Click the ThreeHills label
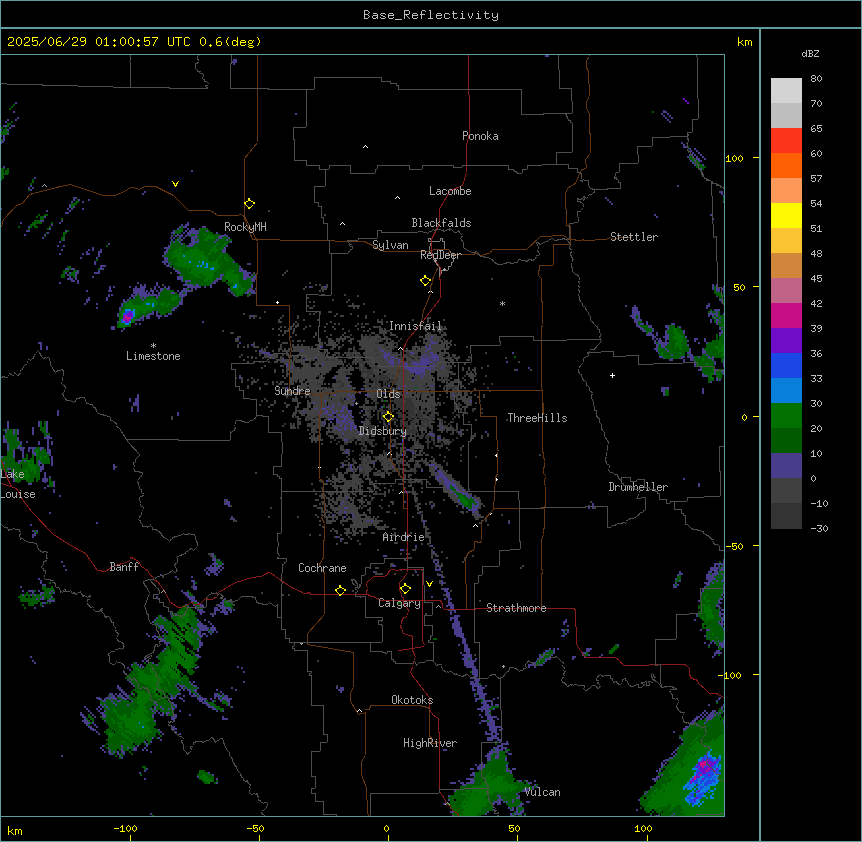Screen dimensions: 862x842 [x=537, y=418]
